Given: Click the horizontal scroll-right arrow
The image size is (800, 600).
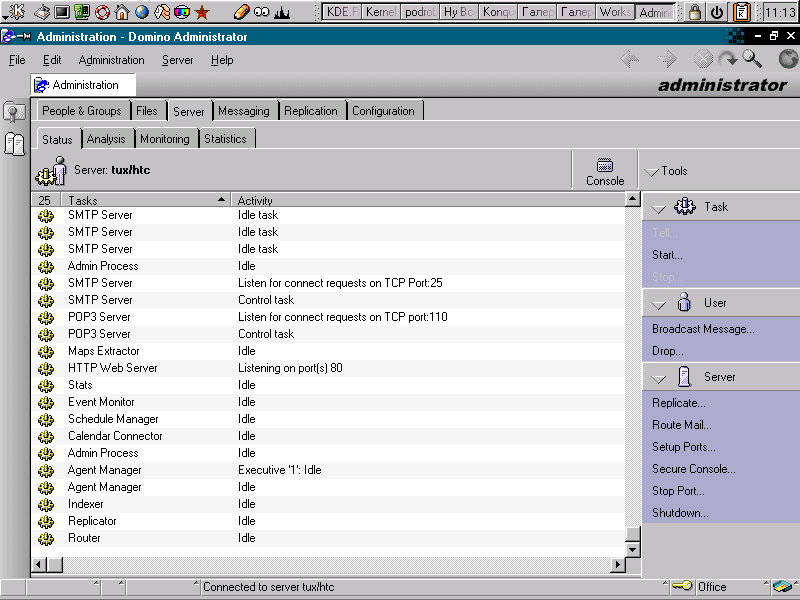Looking at the screenshot, I should click(618, 564).
